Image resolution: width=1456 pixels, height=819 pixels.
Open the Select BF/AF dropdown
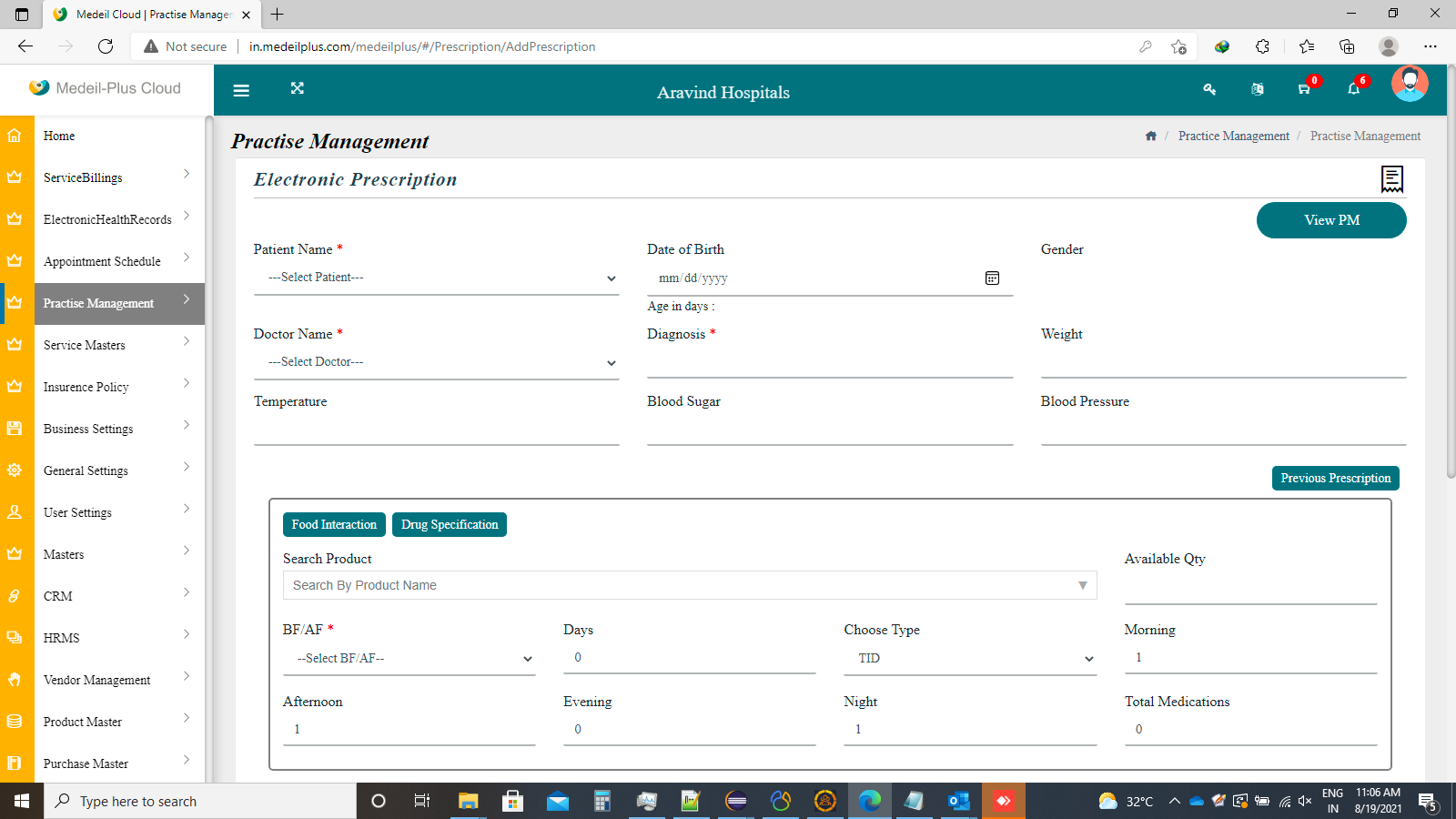pyautogui.click(x=409, y=657)
